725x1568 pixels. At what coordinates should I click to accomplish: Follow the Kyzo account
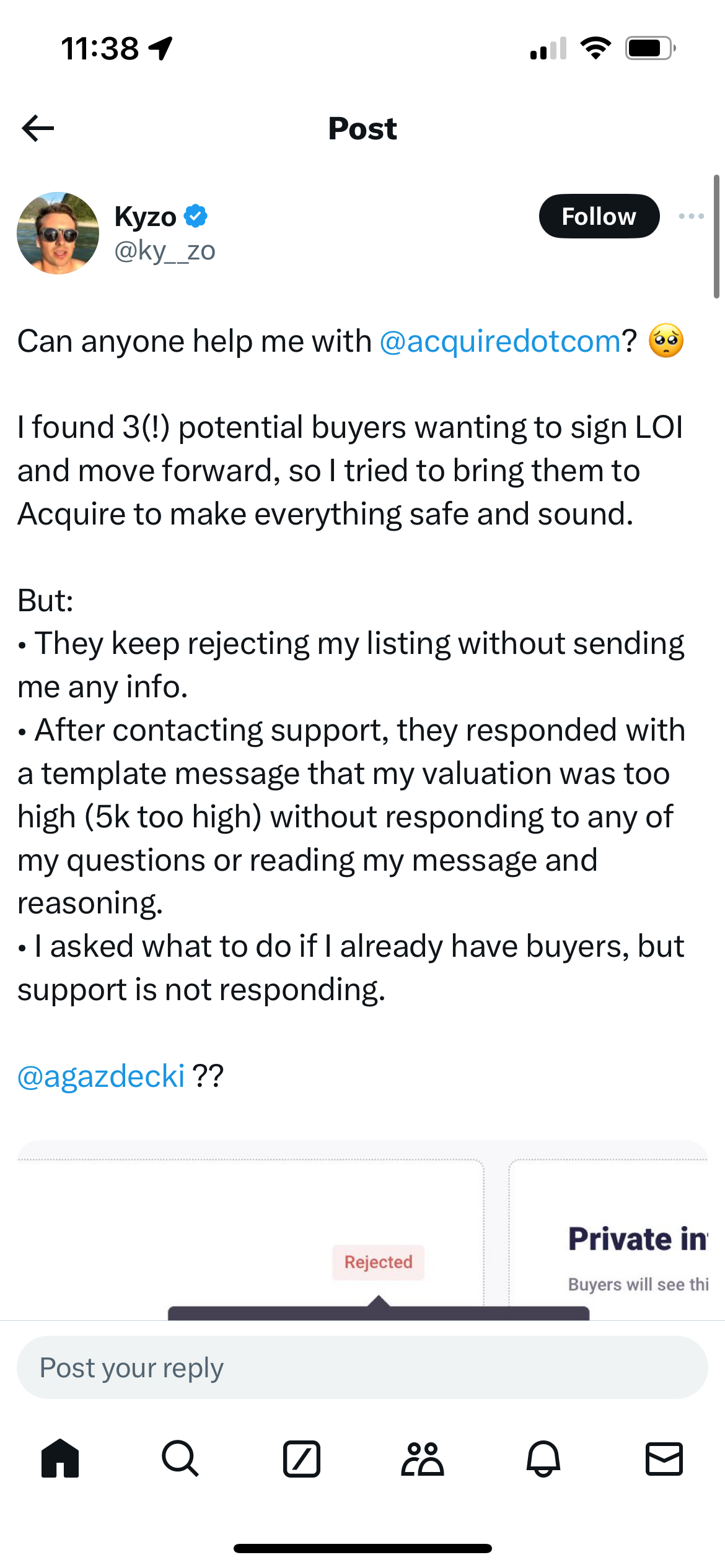[599, 216]
